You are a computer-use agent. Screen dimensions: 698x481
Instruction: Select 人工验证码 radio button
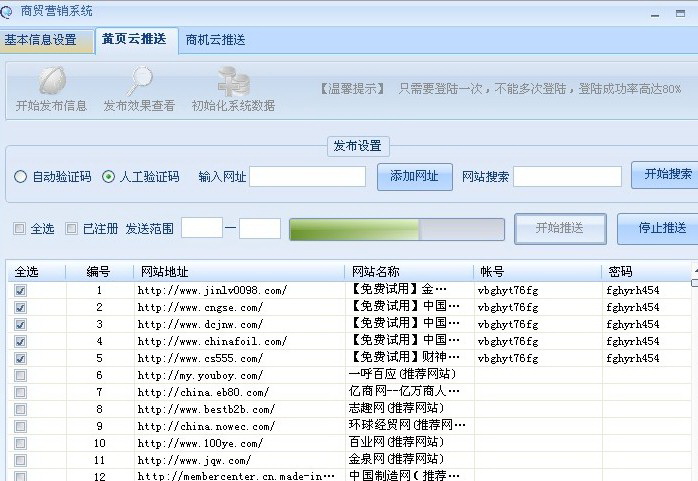click(x=108, y=177)
